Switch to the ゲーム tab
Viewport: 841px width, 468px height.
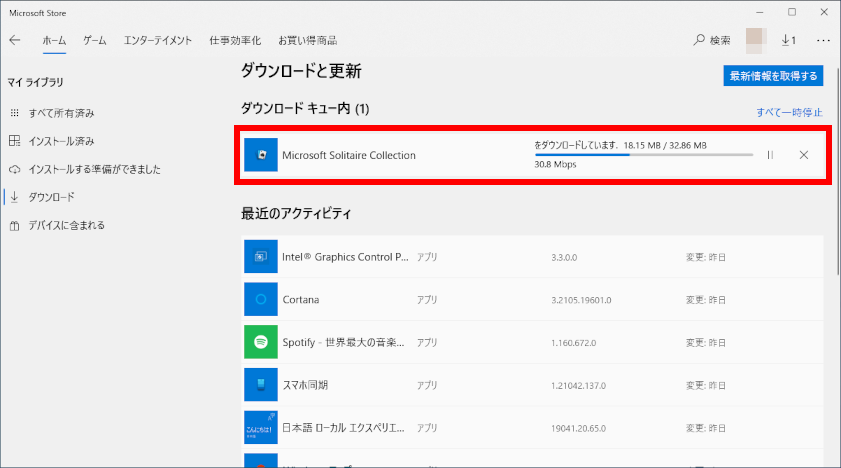click(x=94, y=41)
